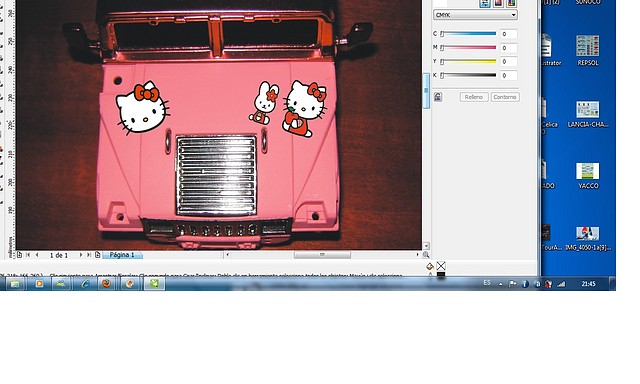Click vertical scrollbar down arrow
This screenshot has width=640, height=384.
426,246
